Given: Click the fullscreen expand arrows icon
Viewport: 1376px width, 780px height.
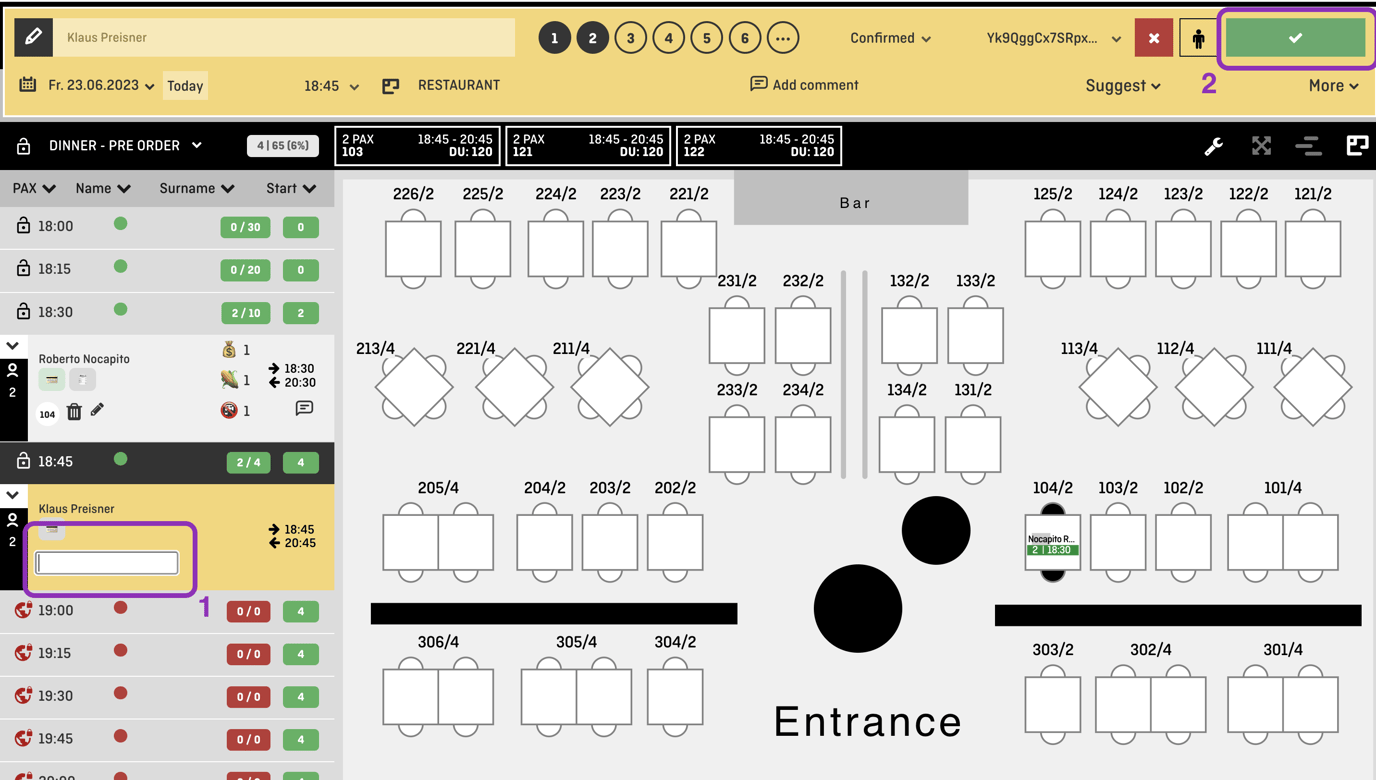Looking at the screenshot, I should pos(1261,146).
